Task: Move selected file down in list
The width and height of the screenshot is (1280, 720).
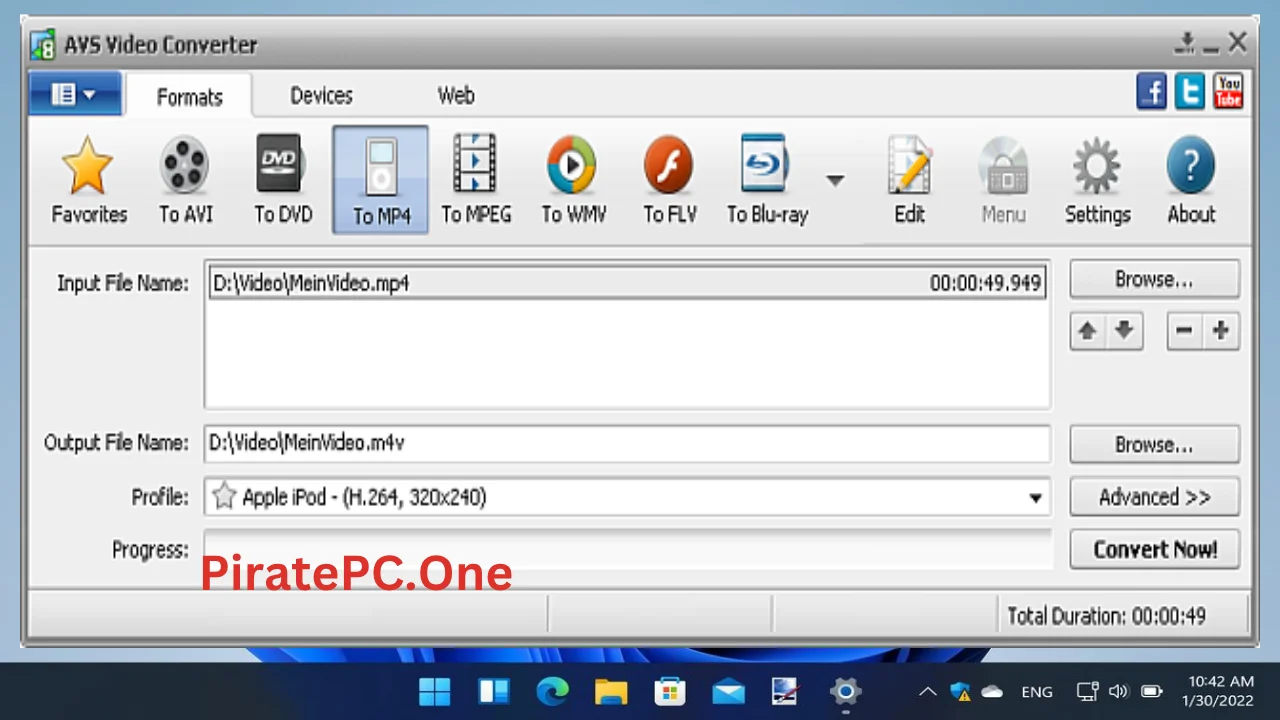Action: [x=1124, y=331]
